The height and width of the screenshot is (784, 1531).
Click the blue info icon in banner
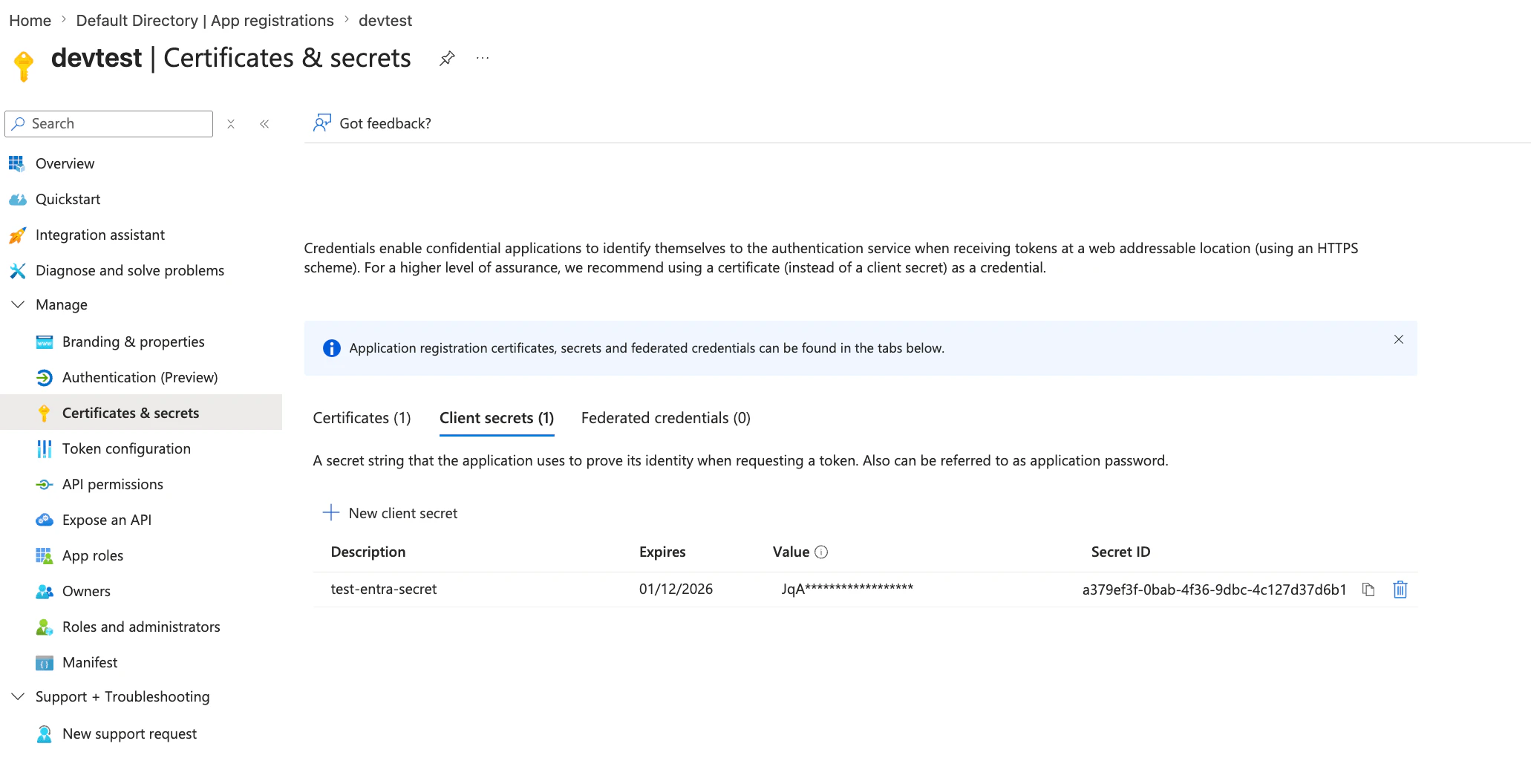pyautogui.click(x=331, y=348)
